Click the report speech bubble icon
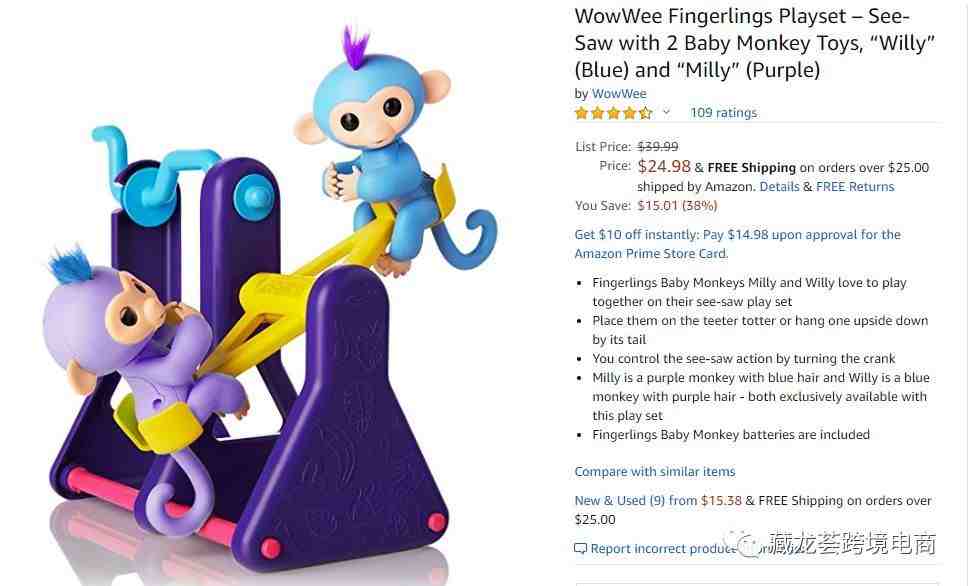 [x=580, y=549]
